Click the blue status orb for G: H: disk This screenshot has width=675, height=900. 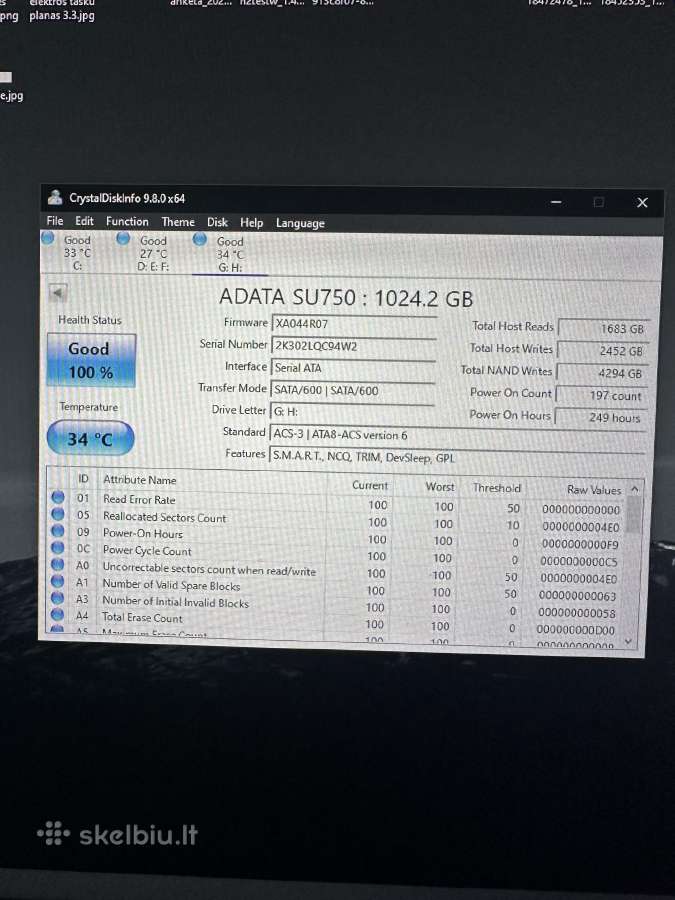199,239
